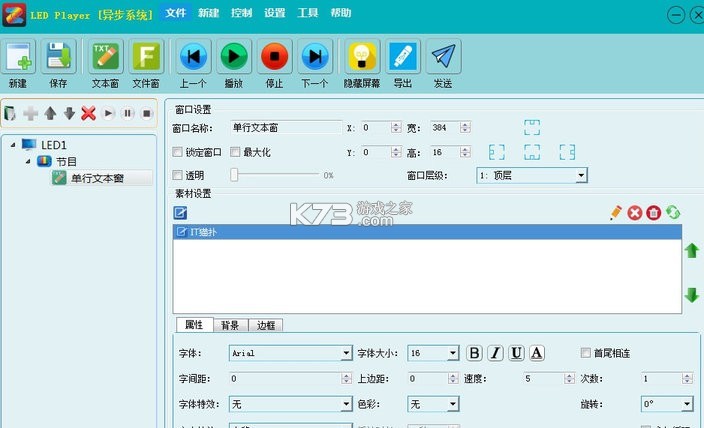Stop playback with the 停止 button
The image size is (704, 428).
(x=274, y=56)
